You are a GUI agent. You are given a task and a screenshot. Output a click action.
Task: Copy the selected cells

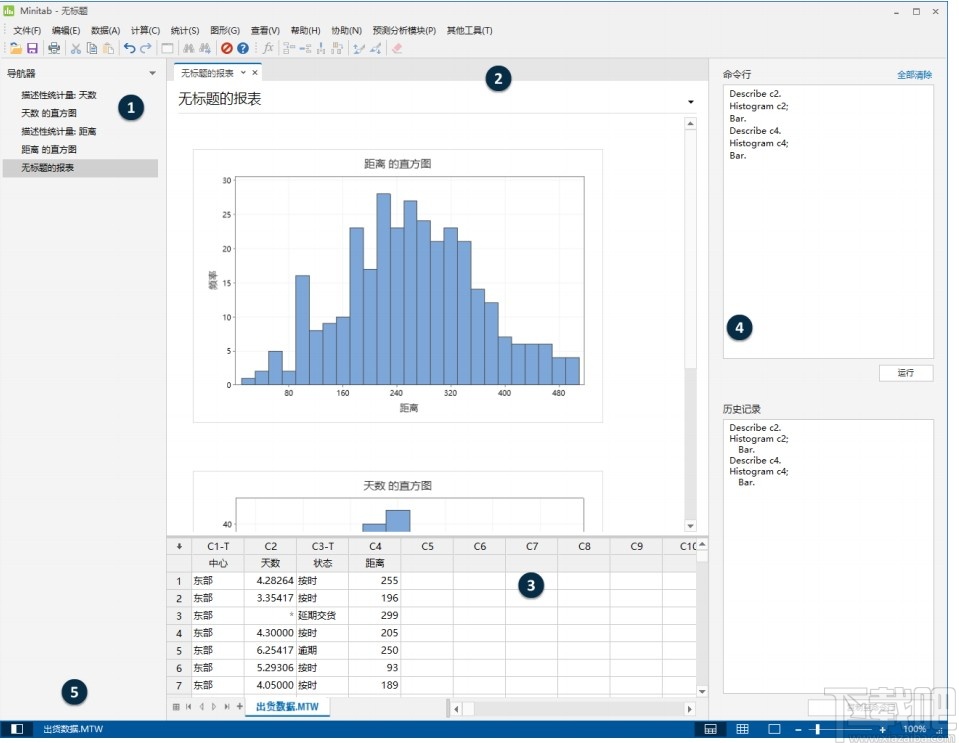[x=91, y=48]
